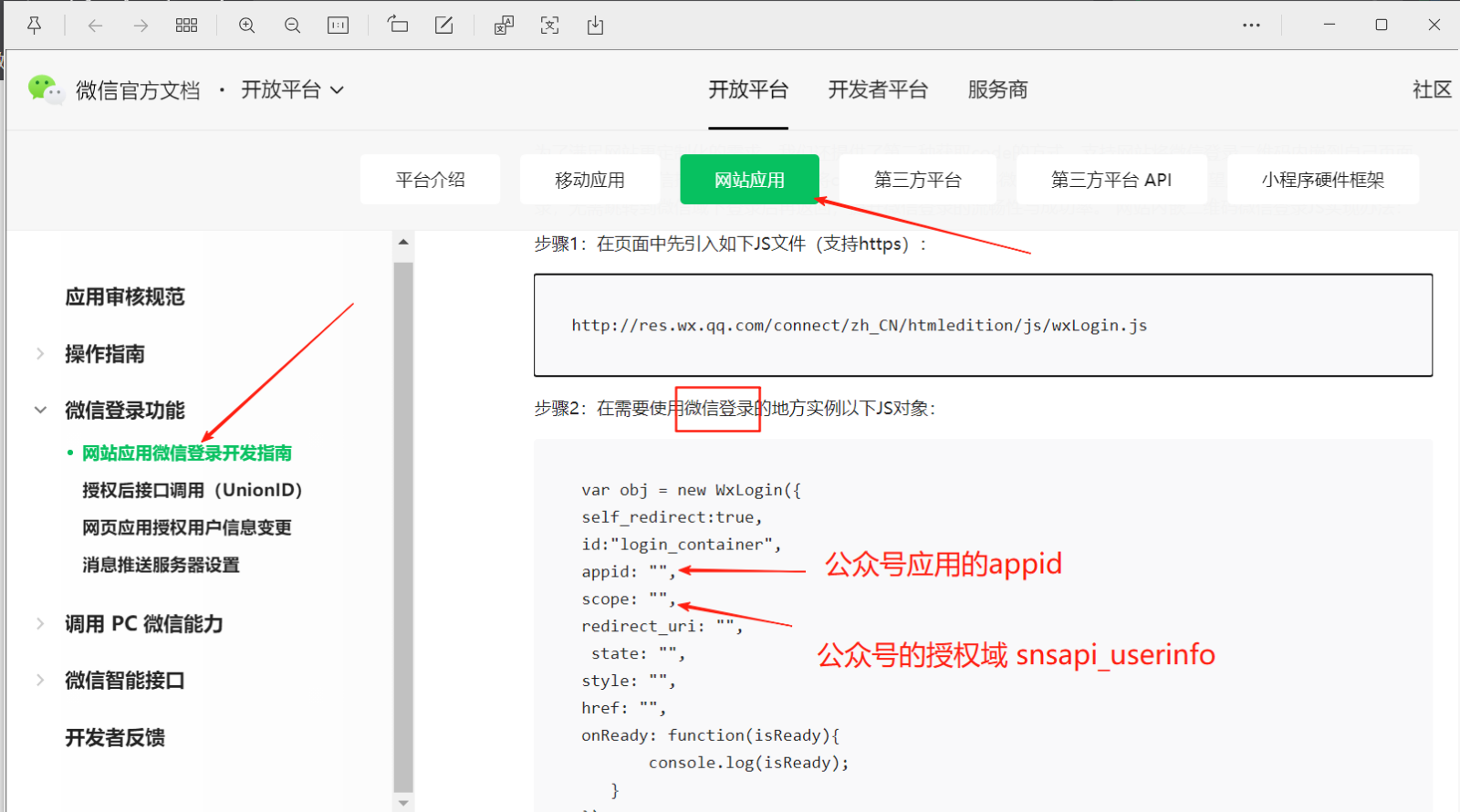Open the 第三方平台 tab
Viewport: 1460px width, 812px height.
tap(917, 180)
